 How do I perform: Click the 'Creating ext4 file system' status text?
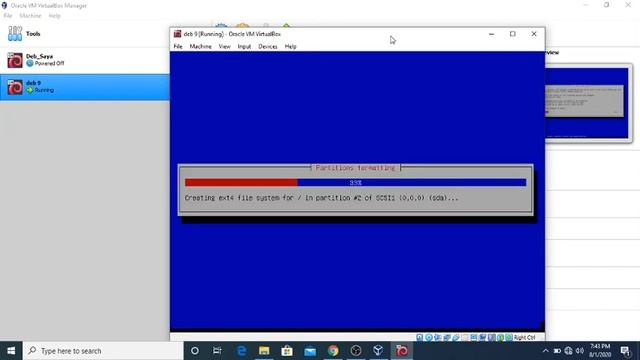(x=321, y=198)
